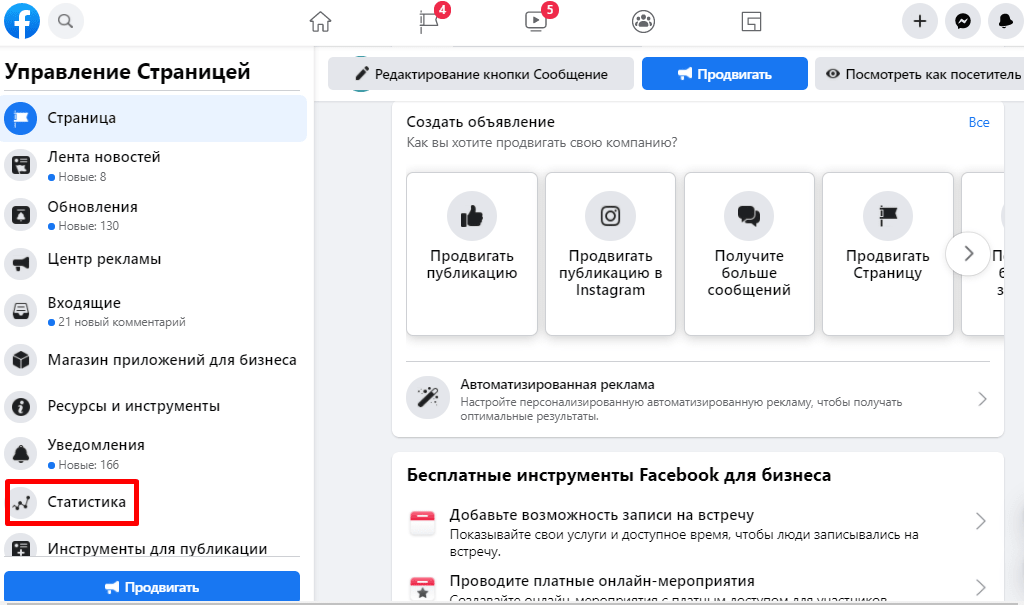The height and width of the screenshot is (605, 1024).
Task: Click the blue Продвигать button
Action: coord(724,73)
